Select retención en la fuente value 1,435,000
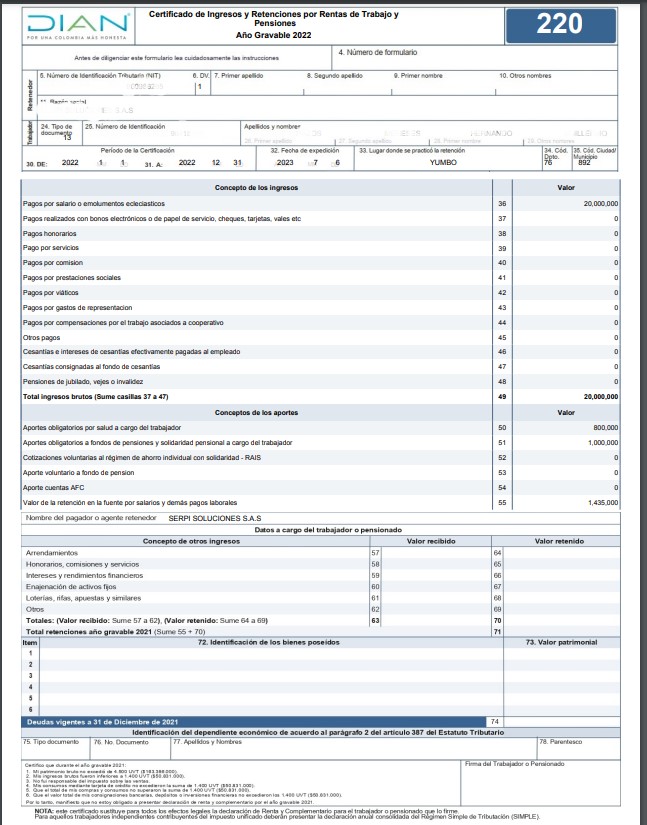Viewport: 647px width, 825px height. (566, 503)
